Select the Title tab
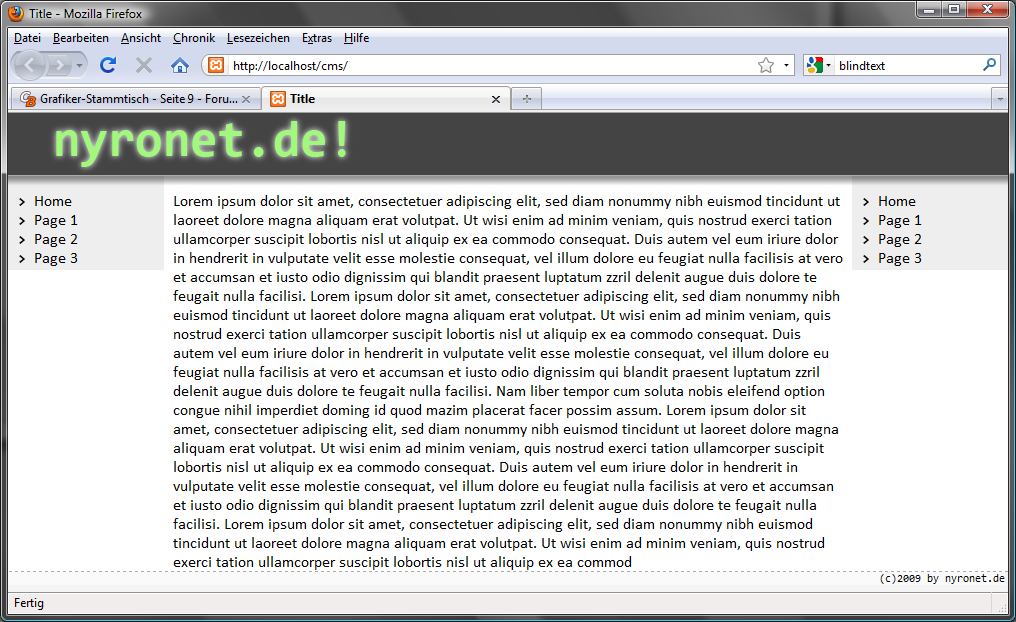This screenshot has height=622, width=1016. pos(386,99)
